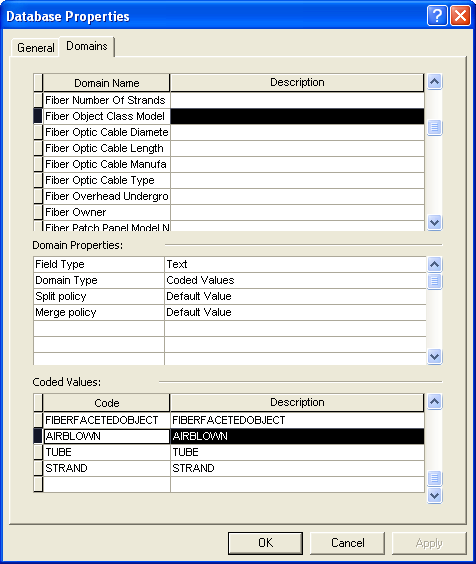Click Domain Type value Coded Values
This screenshot has width=476, height=564.
click(x=295, y=280)
